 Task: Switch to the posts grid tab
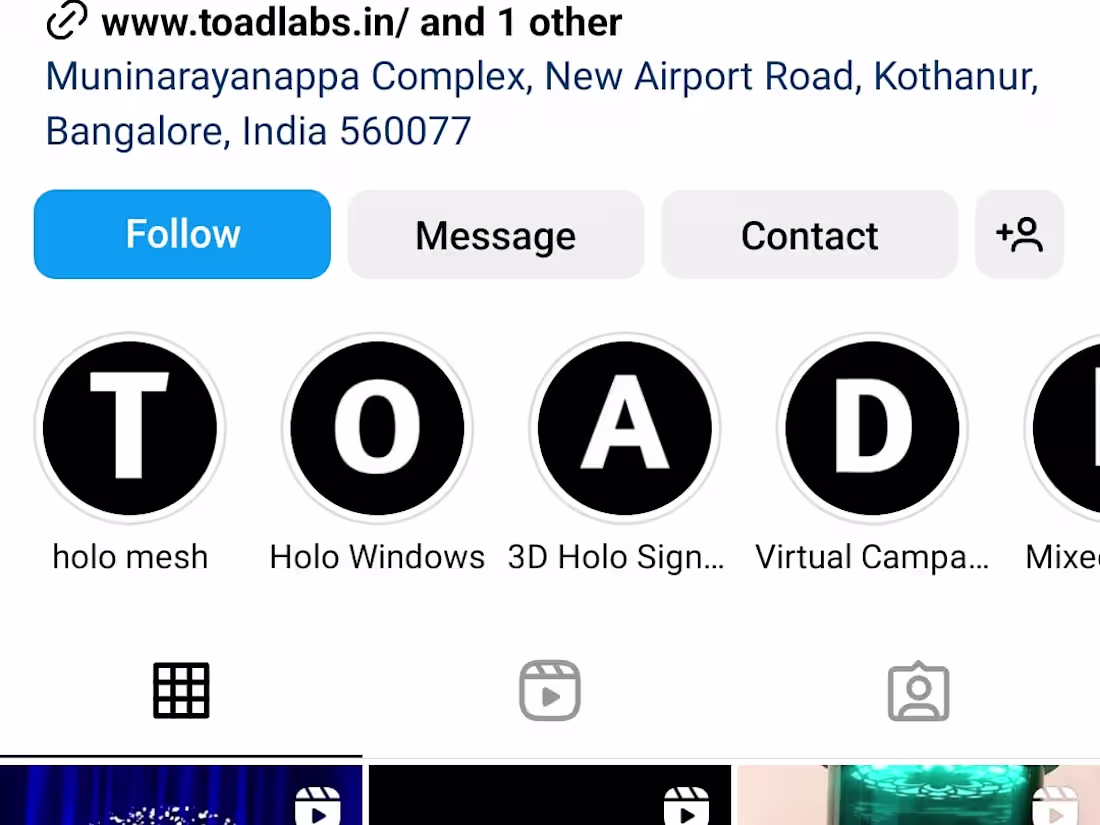181,690
